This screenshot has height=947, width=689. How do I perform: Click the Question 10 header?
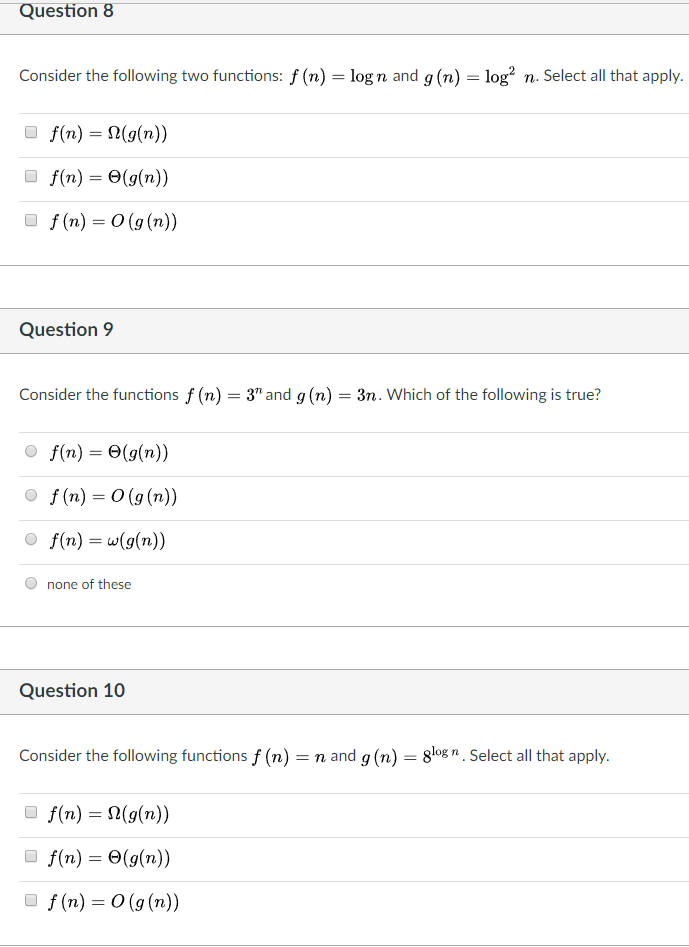[x=71, y=690]
